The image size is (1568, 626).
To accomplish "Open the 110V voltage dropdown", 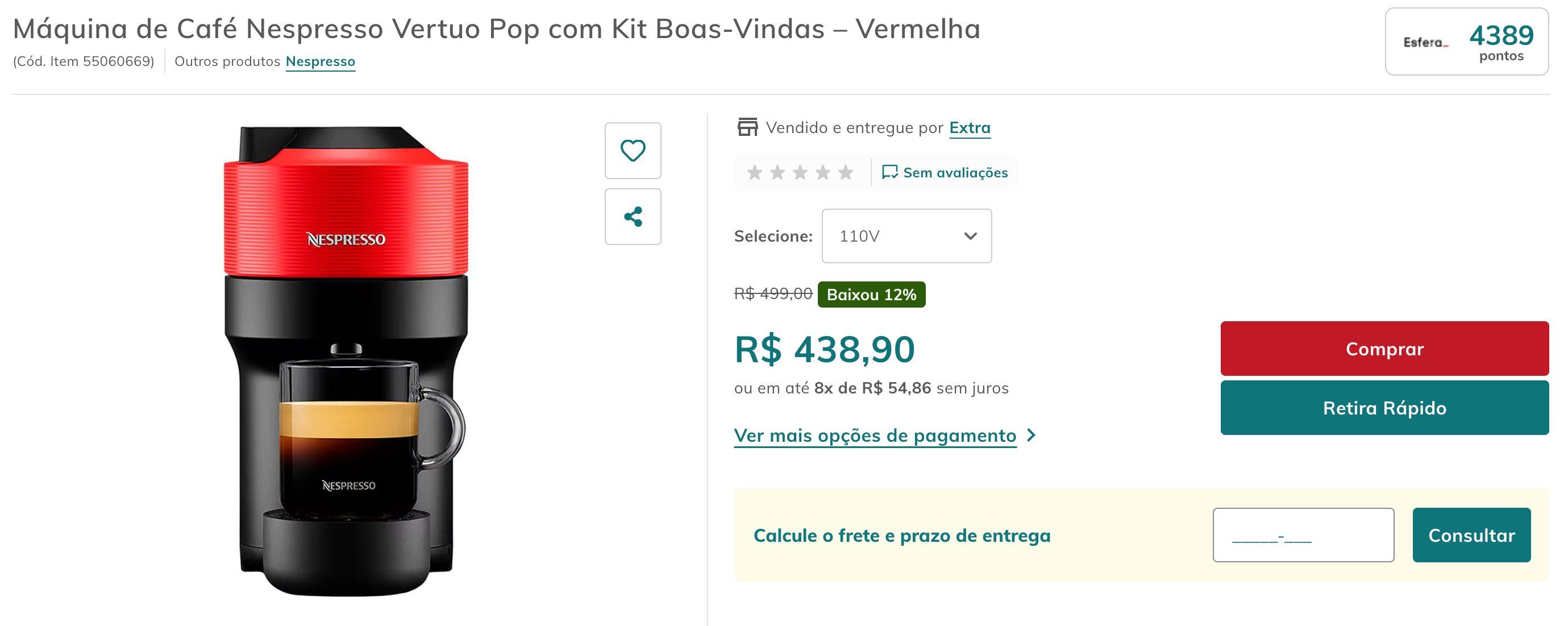I will coord(906,237).
